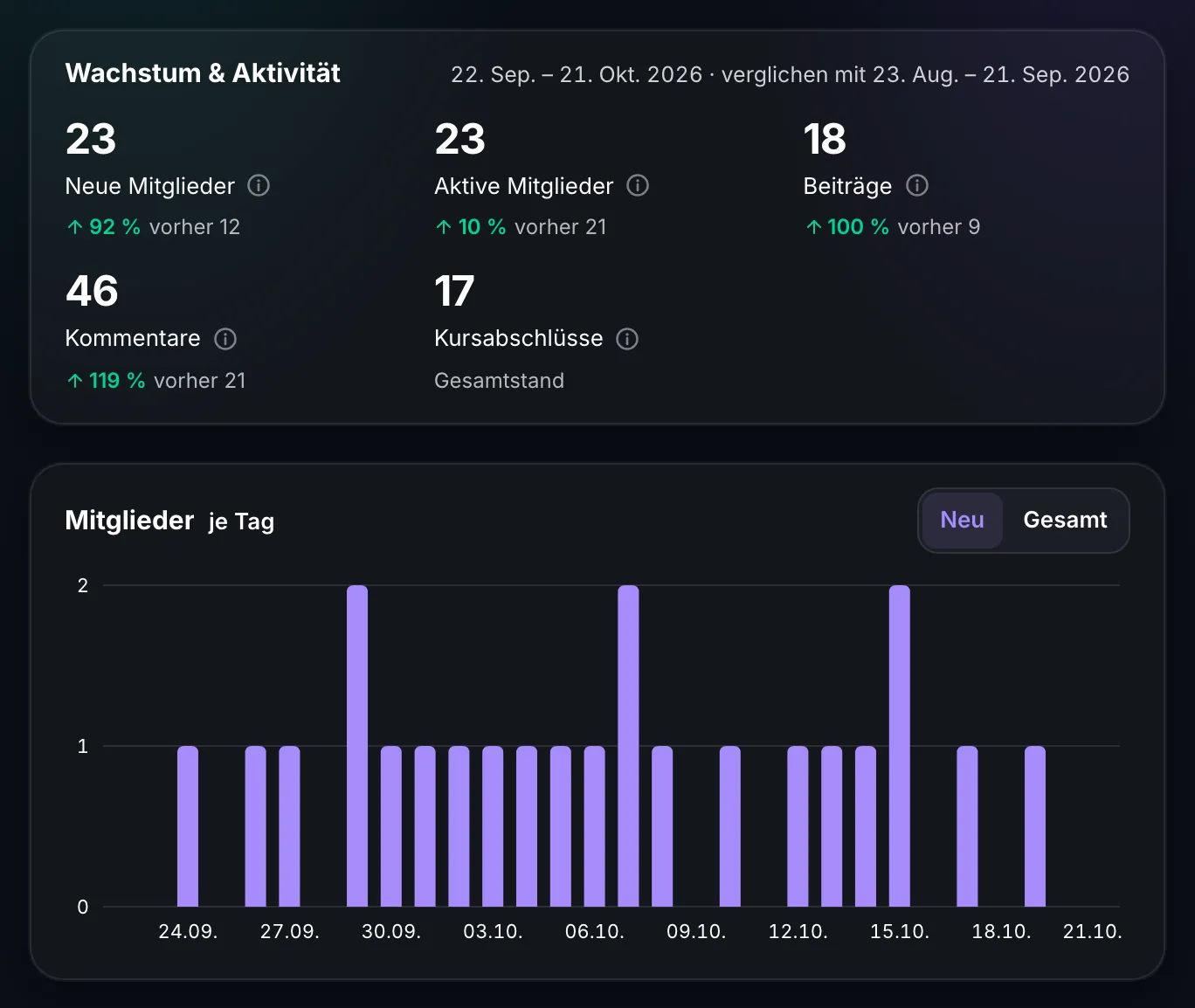Click the Neue Mitglieder label
Image resolution: width=1195 pixels, height=1008 pixels.
[150, 186]
